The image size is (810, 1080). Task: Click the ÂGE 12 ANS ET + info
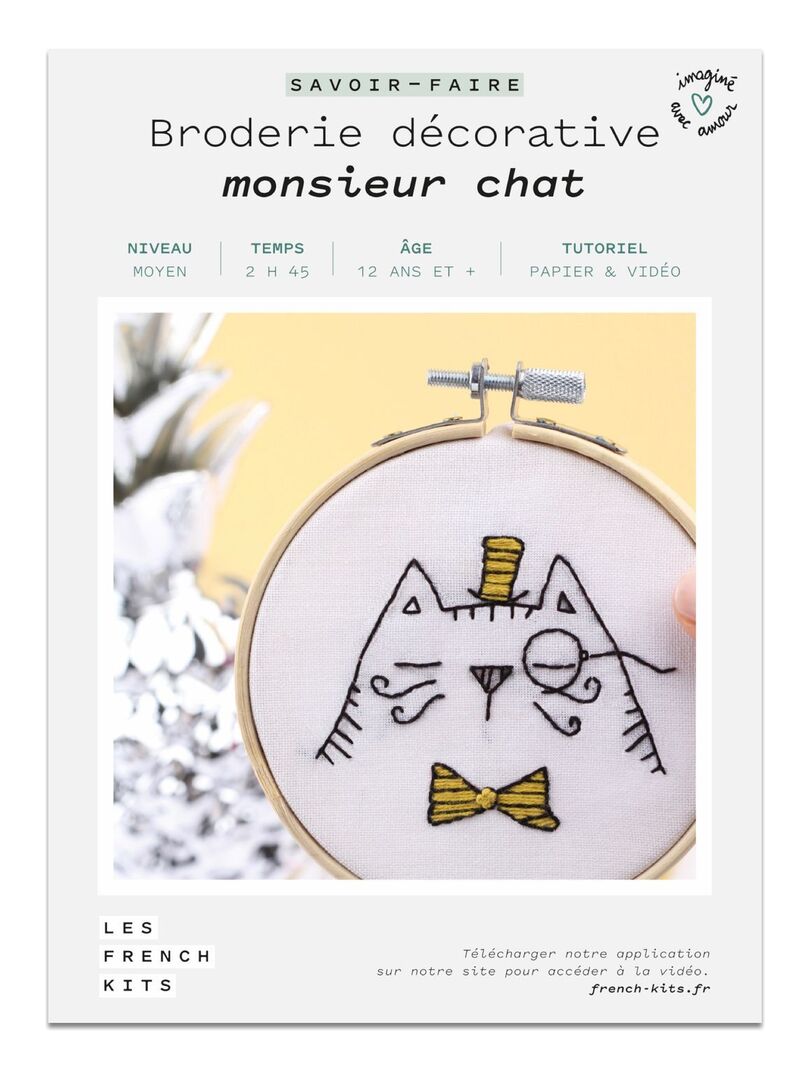click(x=416, y=260)
